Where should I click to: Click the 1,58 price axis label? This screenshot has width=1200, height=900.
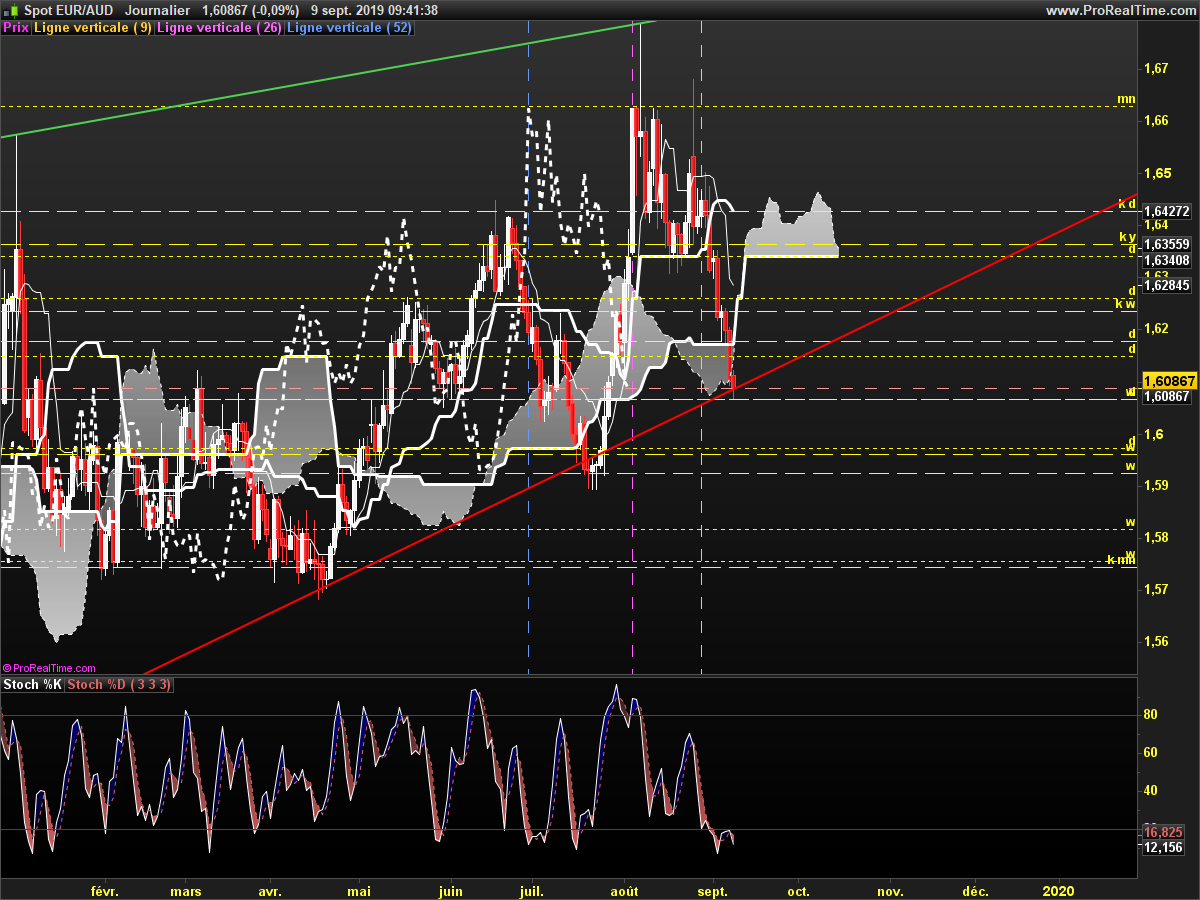[1156, 537]
